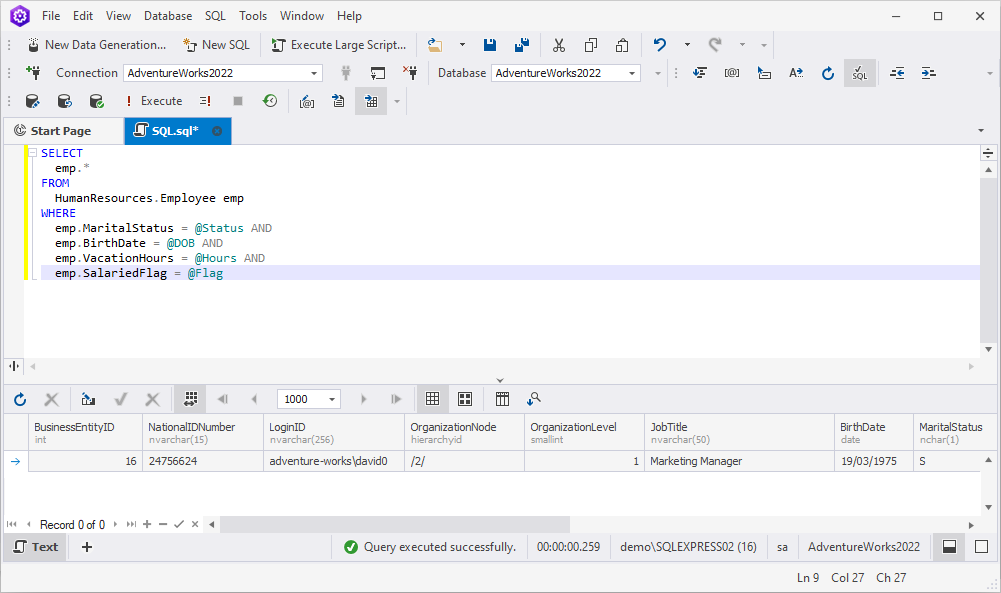Screen dimensions: 1001x593
Task: Click the open file folder icon
Action: (x=435, y=45)
